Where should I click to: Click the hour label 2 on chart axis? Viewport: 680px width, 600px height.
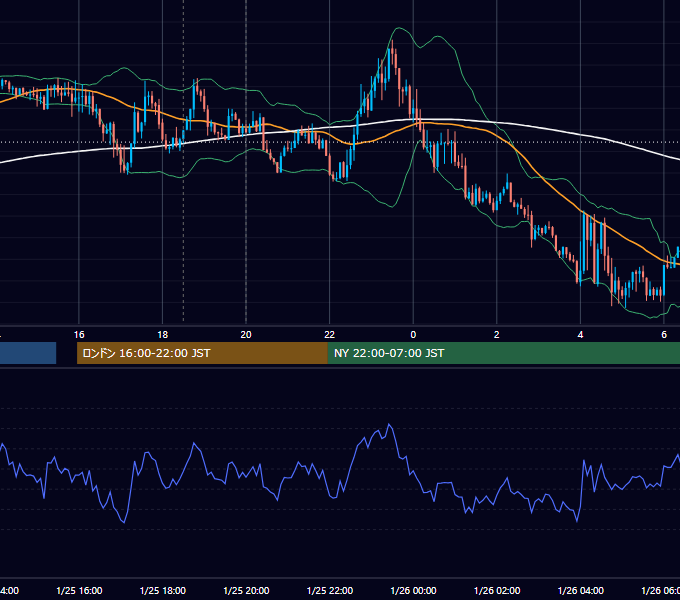click(497, 335)
